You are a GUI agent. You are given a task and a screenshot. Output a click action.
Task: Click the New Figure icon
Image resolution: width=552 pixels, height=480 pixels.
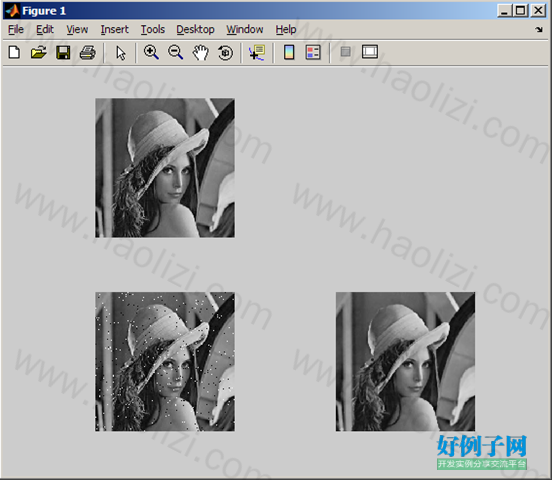[14, 53]
